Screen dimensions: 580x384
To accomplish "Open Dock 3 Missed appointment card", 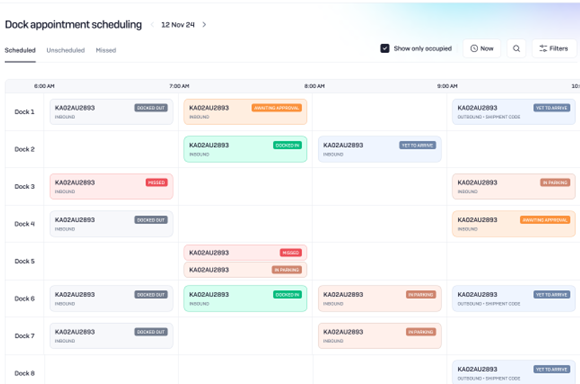I will click(x=111, y=186).
